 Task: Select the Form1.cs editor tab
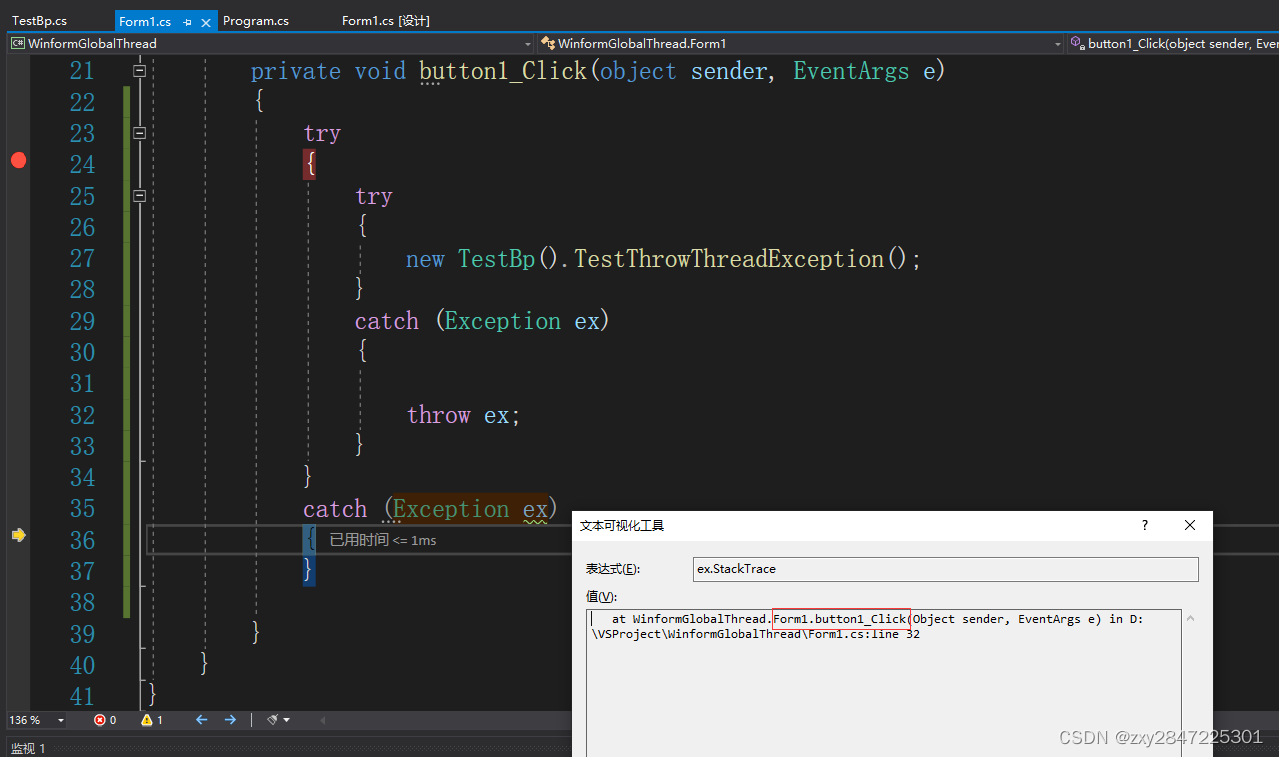(x=146, y=21)
